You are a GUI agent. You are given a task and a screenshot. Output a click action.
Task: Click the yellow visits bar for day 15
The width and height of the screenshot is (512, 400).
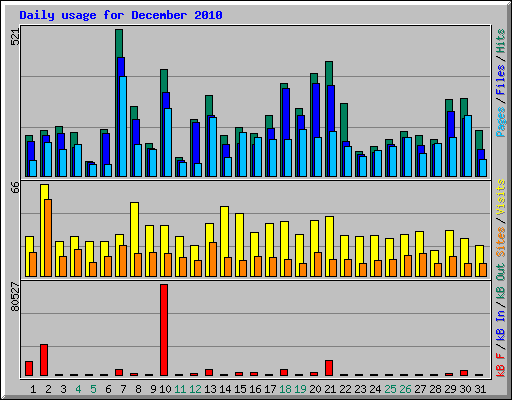click(239, 237)
